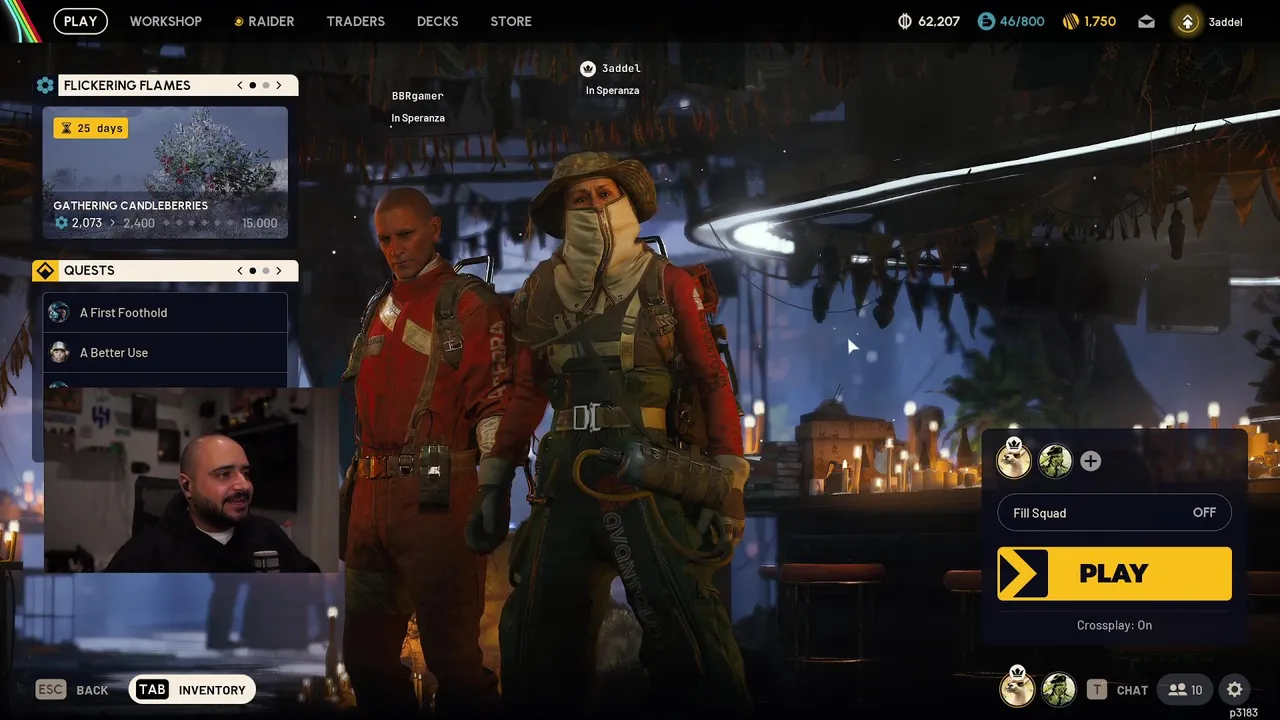The height and width of the screenshot is (720, 1280).
Task: Select the squad leader avatar in play panel
Action: (1014, 461)
